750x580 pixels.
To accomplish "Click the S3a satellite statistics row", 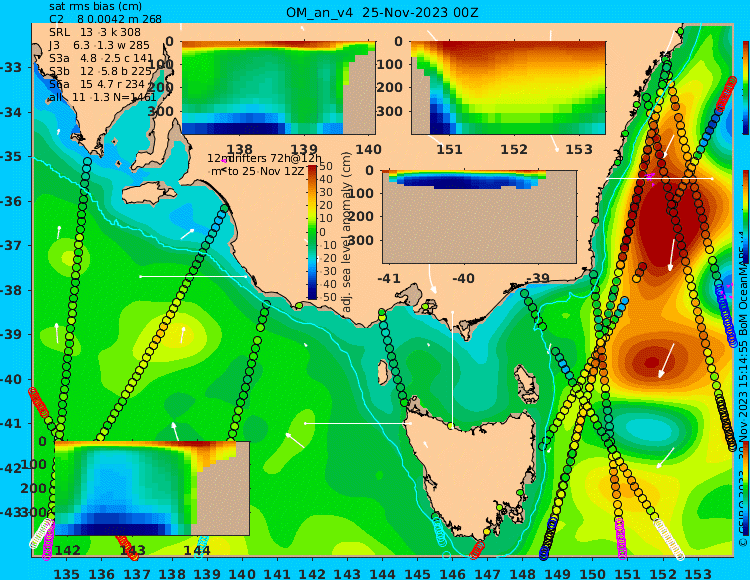I will click(x=100, y=58).
